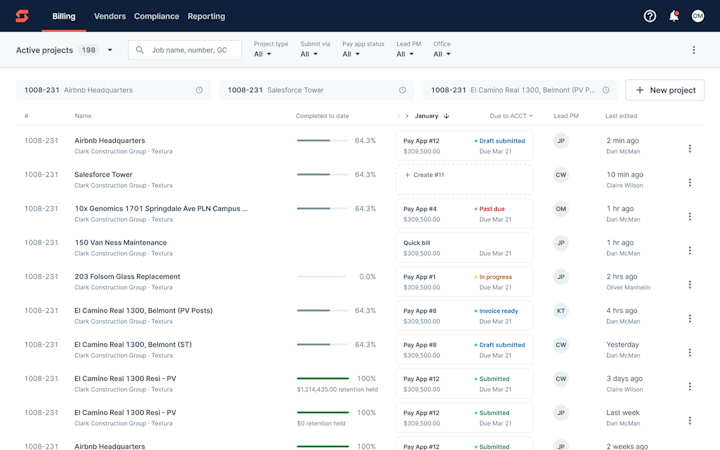Viewport: 720px width, 450px height.
Task: Click the clock icon on Salesforce Tower chip
Action: click(x=403, y=90)
